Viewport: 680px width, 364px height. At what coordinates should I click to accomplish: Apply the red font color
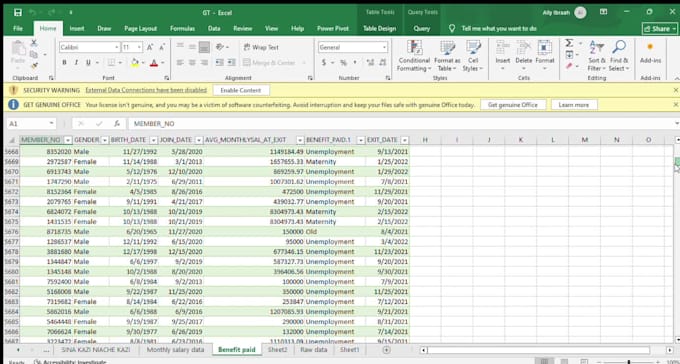(154, 62)
